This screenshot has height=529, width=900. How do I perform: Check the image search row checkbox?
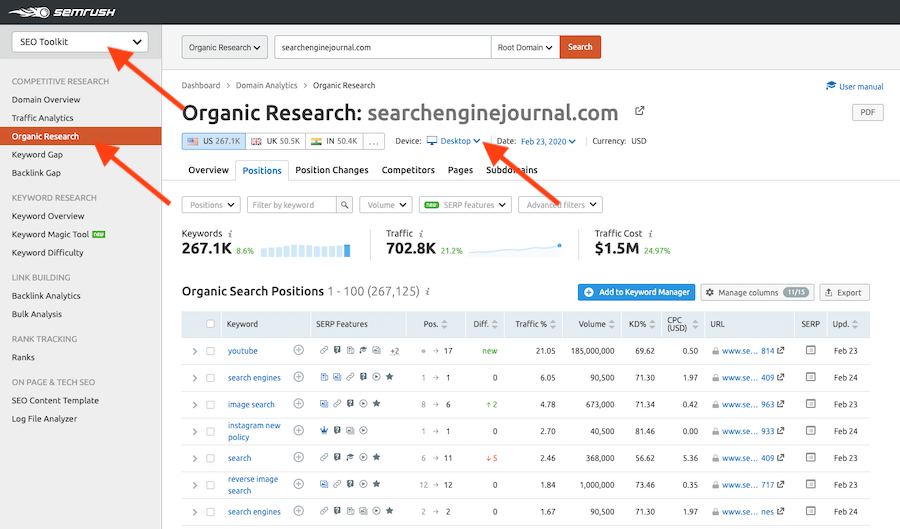pyautogui.click(x=211, y=404)
